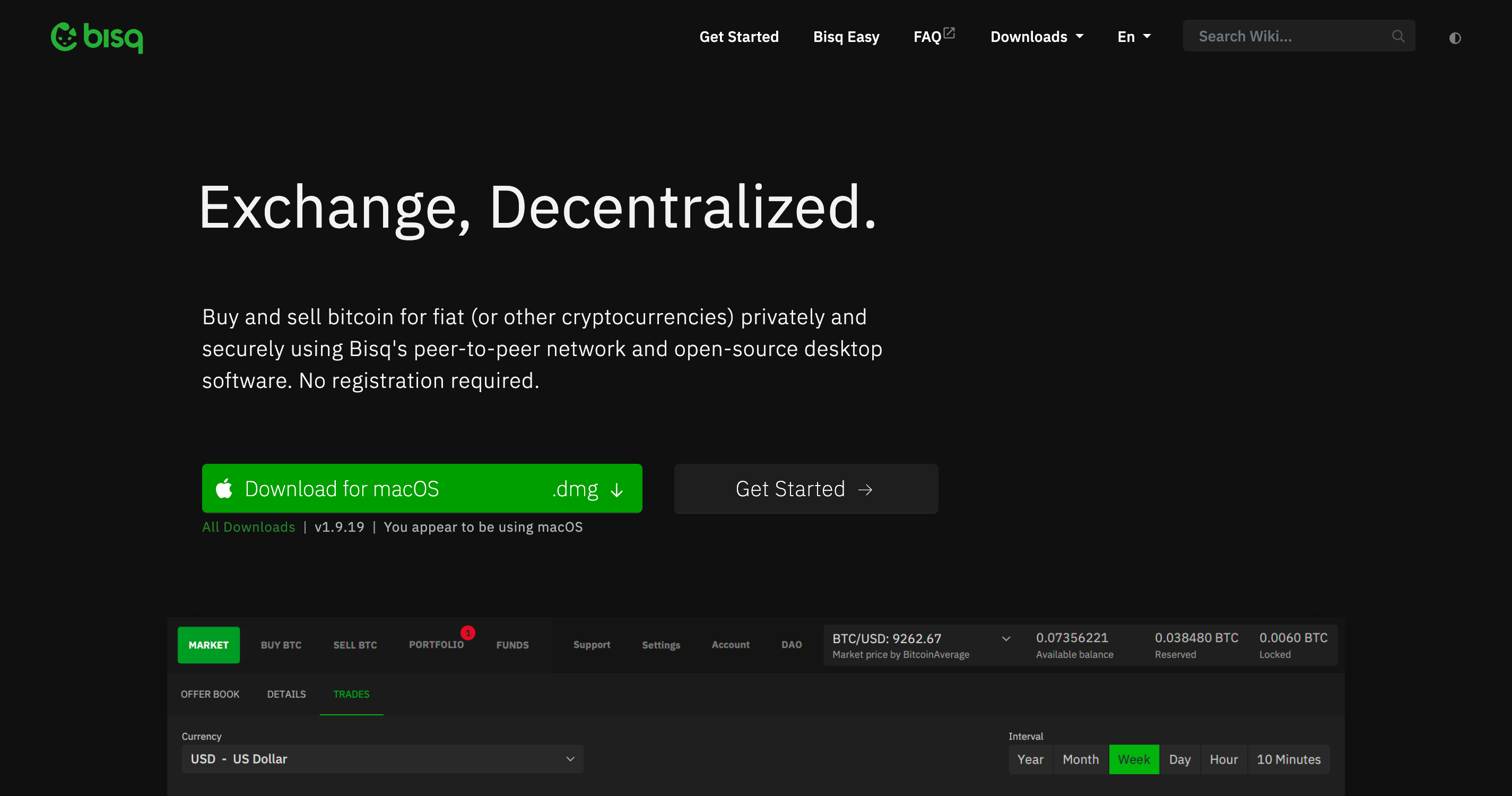
Task: Click 'You appear to be using macOS' text
Action: 483,527
